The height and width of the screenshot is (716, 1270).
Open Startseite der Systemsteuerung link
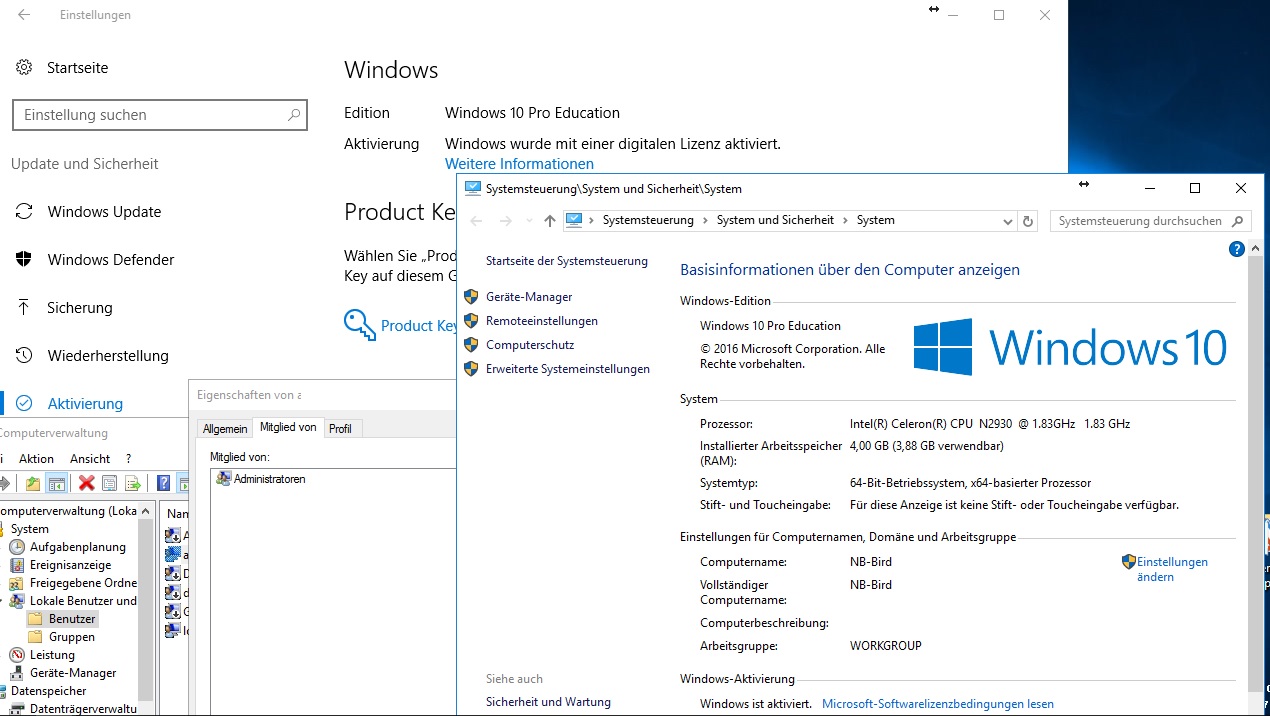567,261
